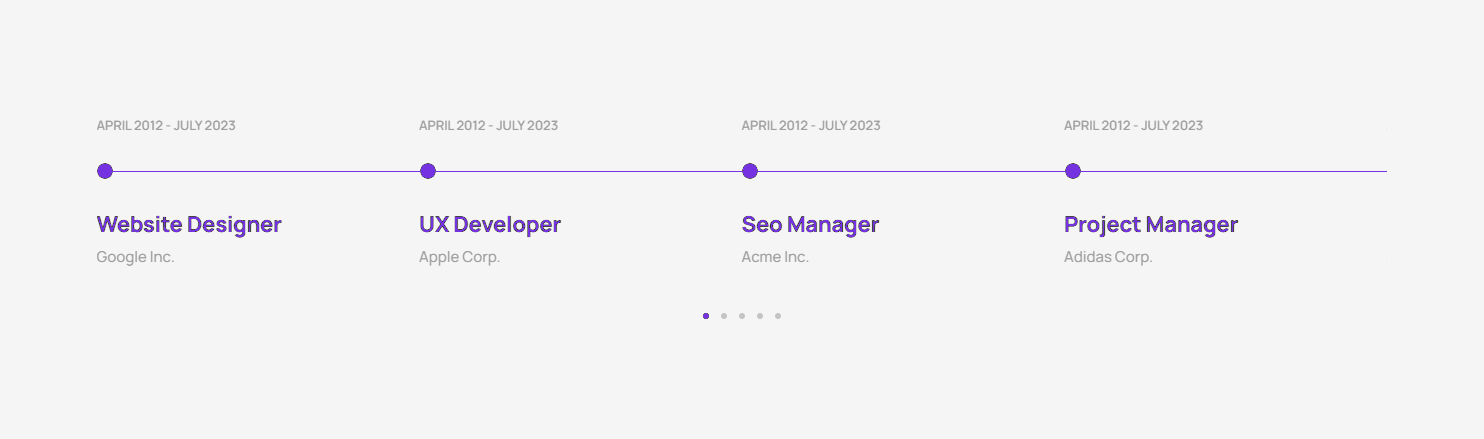Click the date range above UX Developer
Screen dimensions: 1484x439
tap(488, 126)
